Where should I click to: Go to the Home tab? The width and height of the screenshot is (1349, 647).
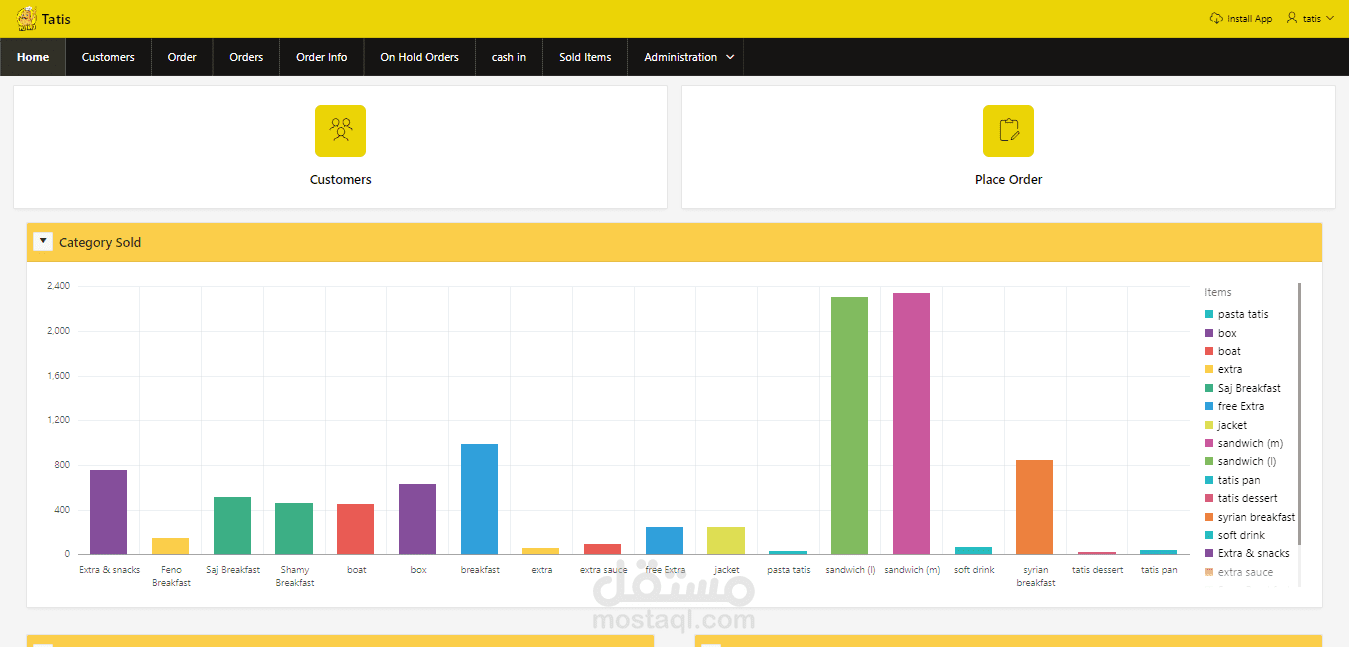(33, 57)
